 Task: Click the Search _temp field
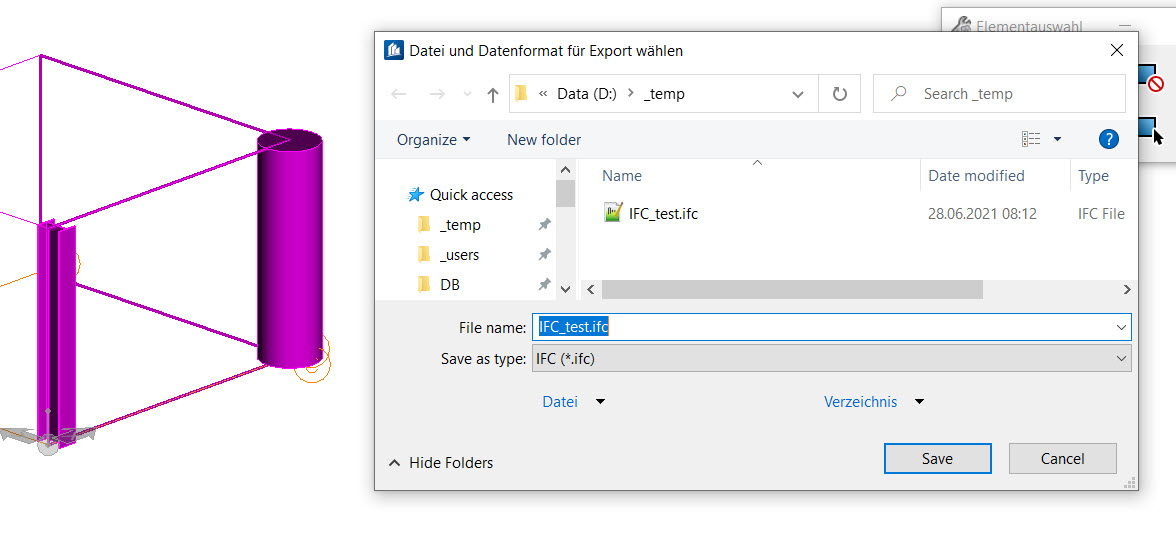click(x=1010, y=94)
